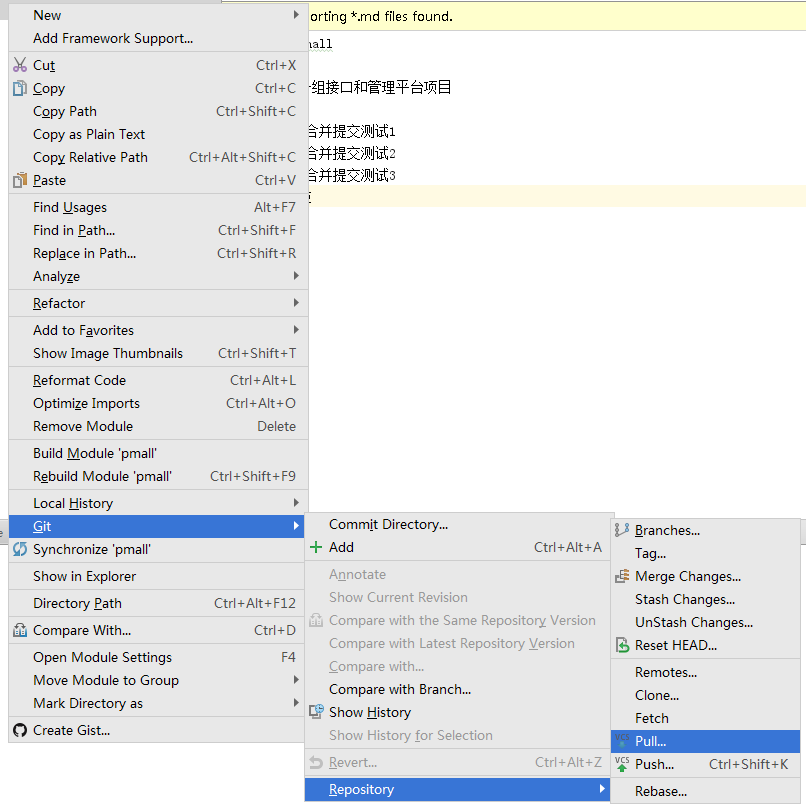806x810 pixels.
Task: Choose Optimize Imports
Action: tap(159, 403)
